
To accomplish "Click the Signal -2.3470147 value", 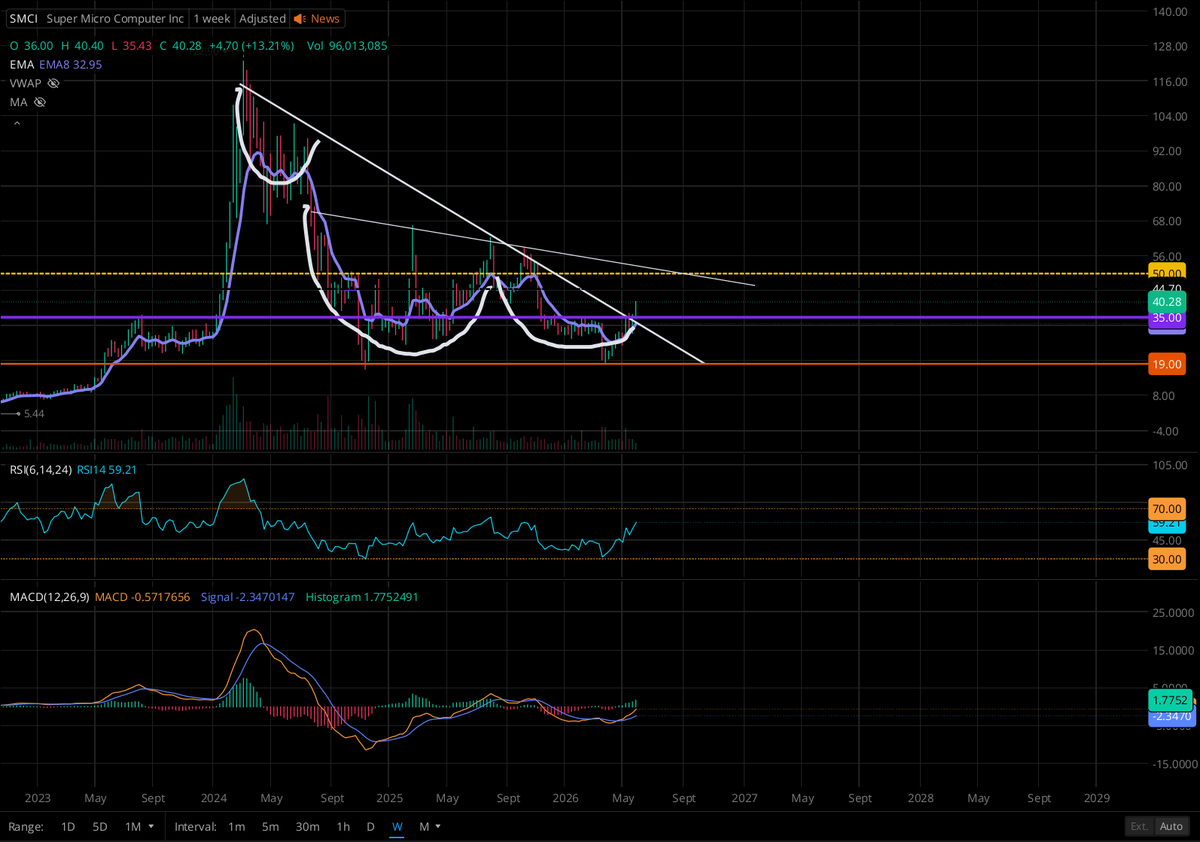I will tap(249, 597).
